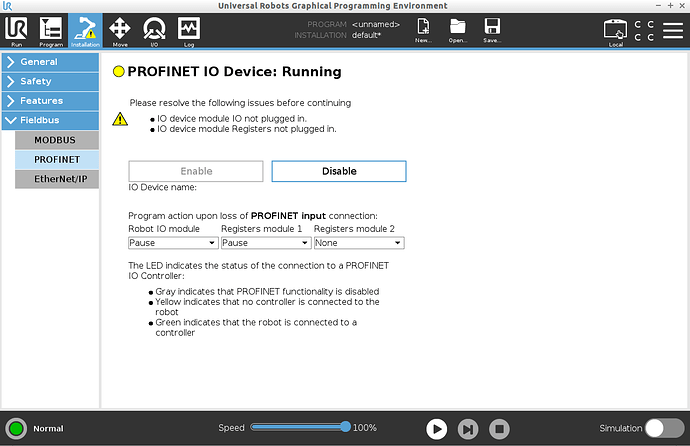Open the Log tab icon
This screenshot has width=690, height=446.
tap(189, 30)
